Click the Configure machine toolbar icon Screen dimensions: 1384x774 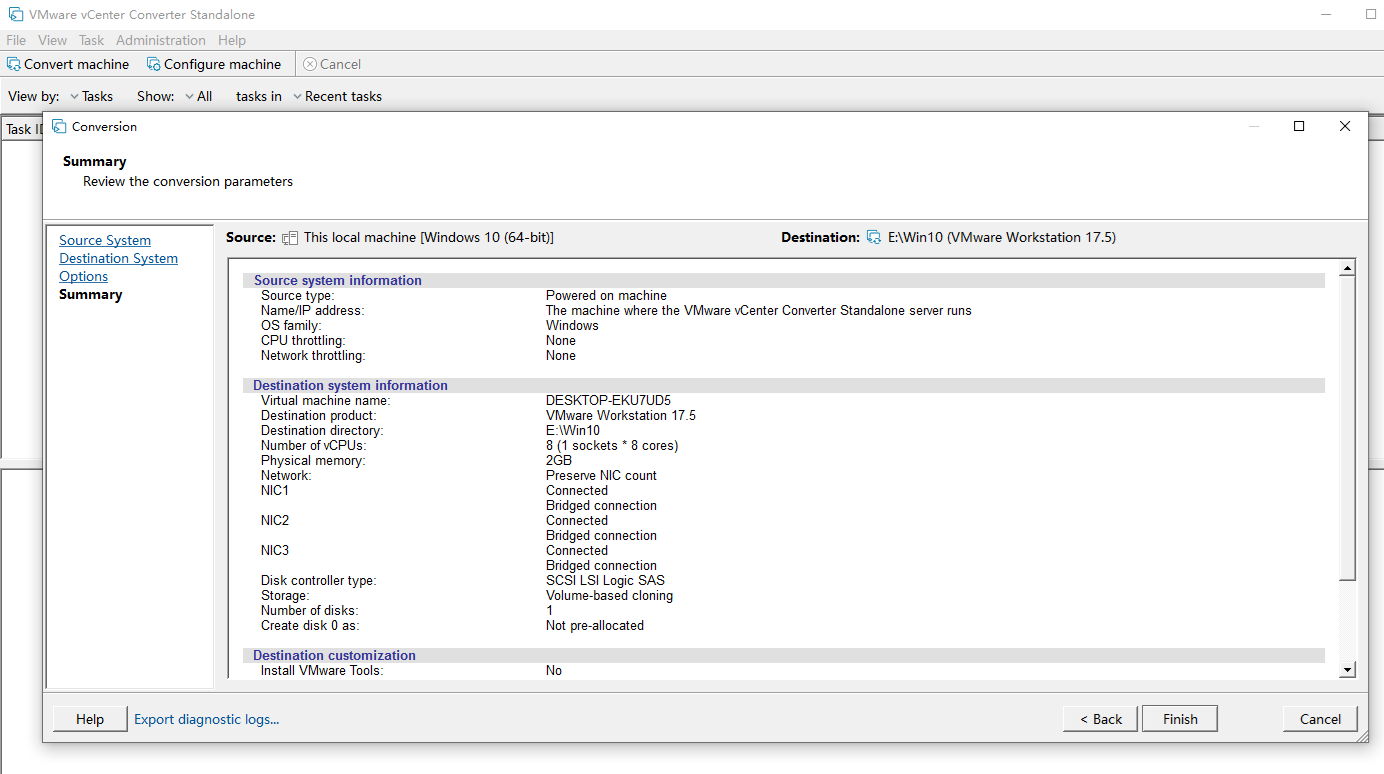pyautogui.click(x=154, y=64)
